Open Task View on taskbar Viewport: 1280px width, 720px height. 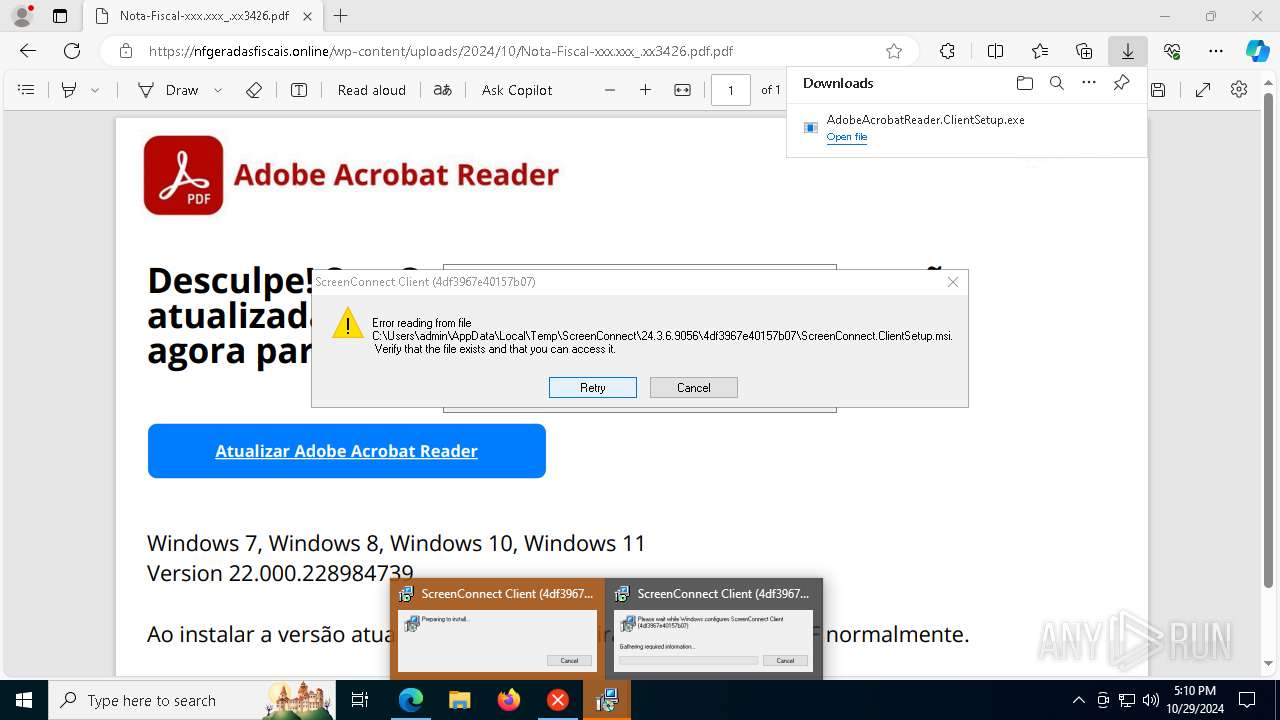(361, 700)
